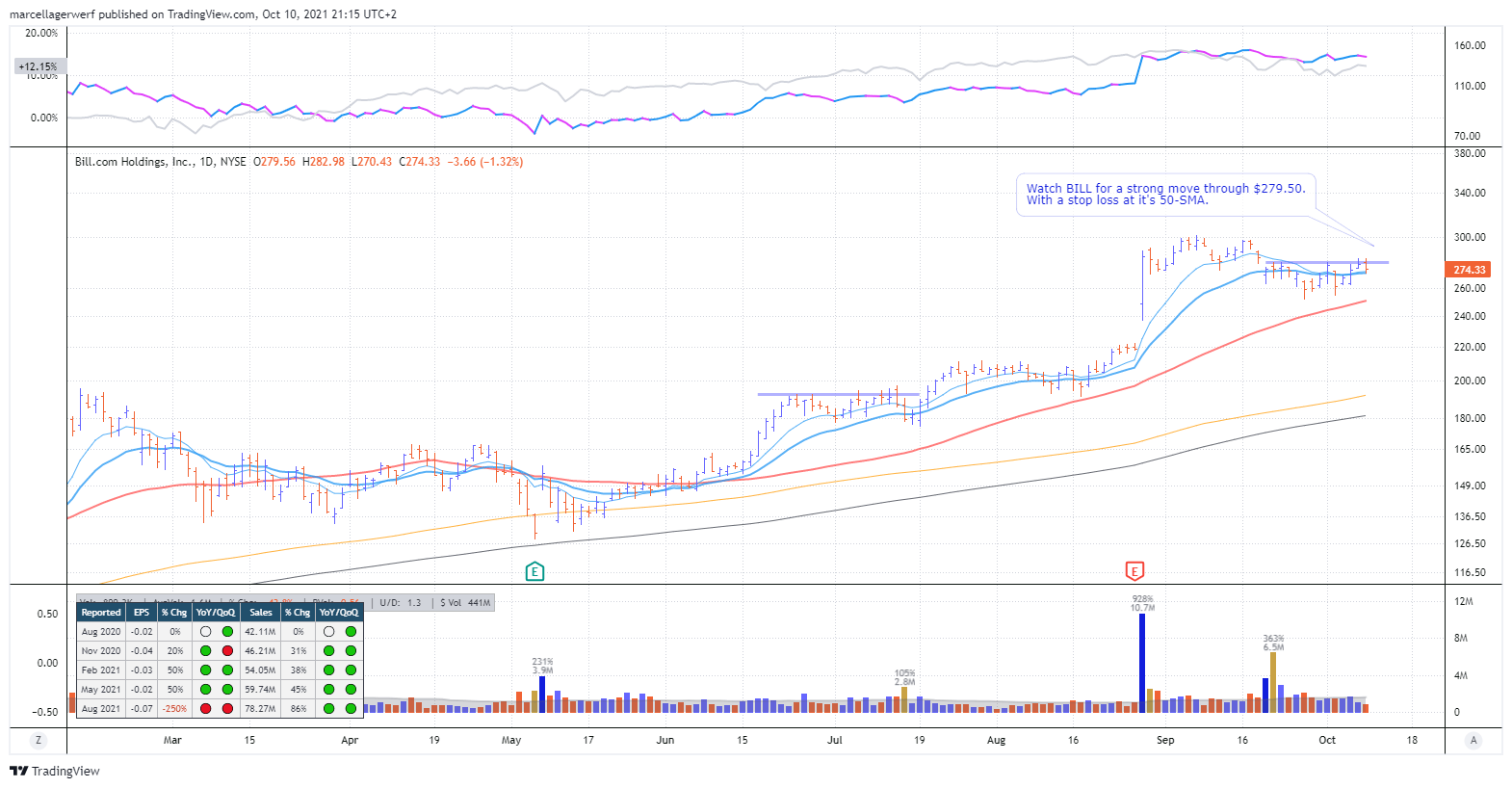Click the 160.00 upper pane axis label
This screenshot has width=1512, height=788.
(1470, 45)
